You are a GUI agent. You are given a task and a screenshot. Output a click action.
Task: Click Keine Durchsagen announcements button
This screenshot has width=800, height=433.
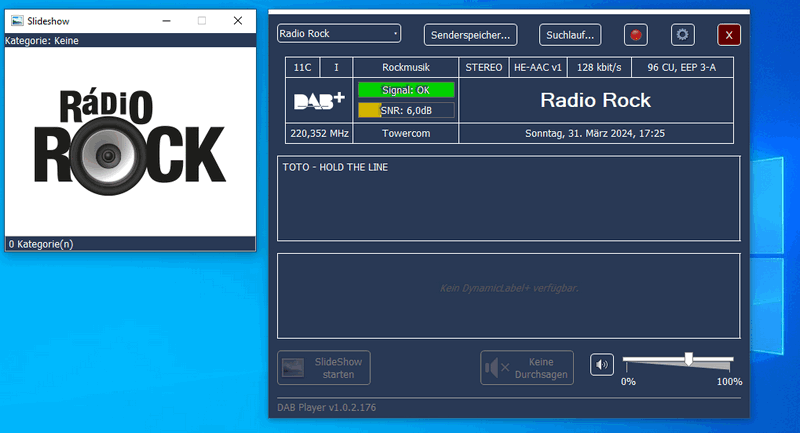(x=527, y=368)
